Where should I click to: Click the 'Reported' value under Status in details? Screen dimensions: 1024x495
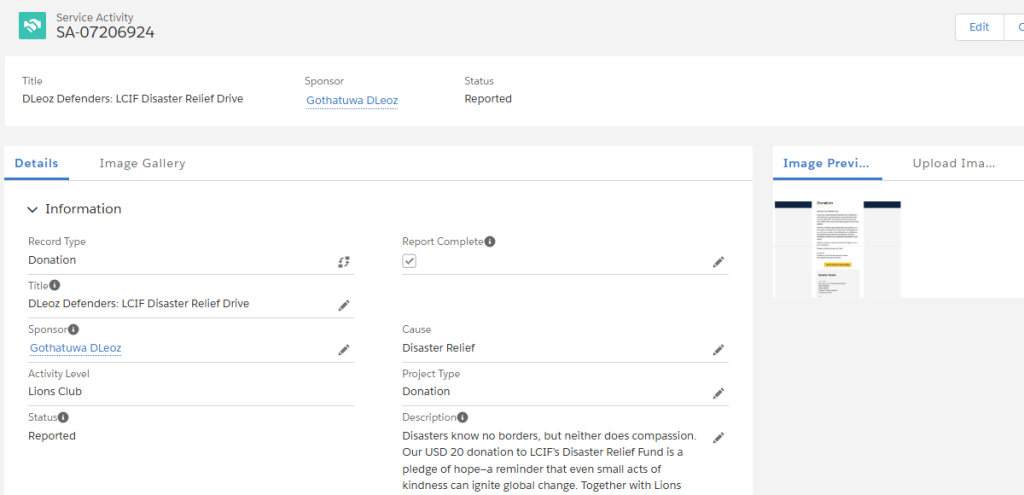pyautogui.click(x=52, y=436)
